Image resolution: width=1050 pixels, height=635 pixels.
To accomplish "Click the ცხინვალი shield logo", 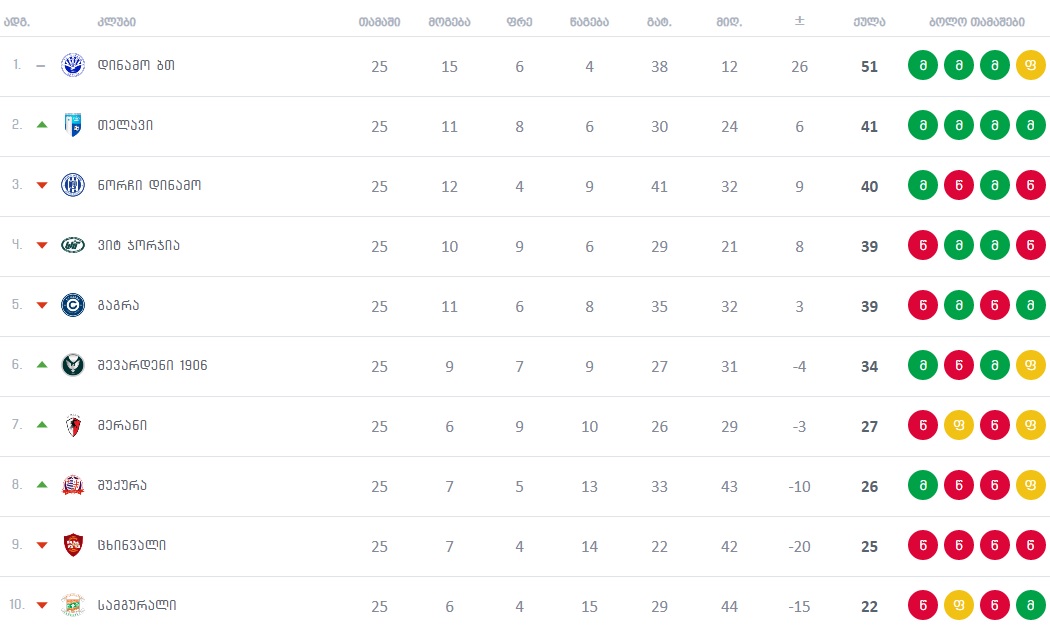I will (x=73, y=545).
